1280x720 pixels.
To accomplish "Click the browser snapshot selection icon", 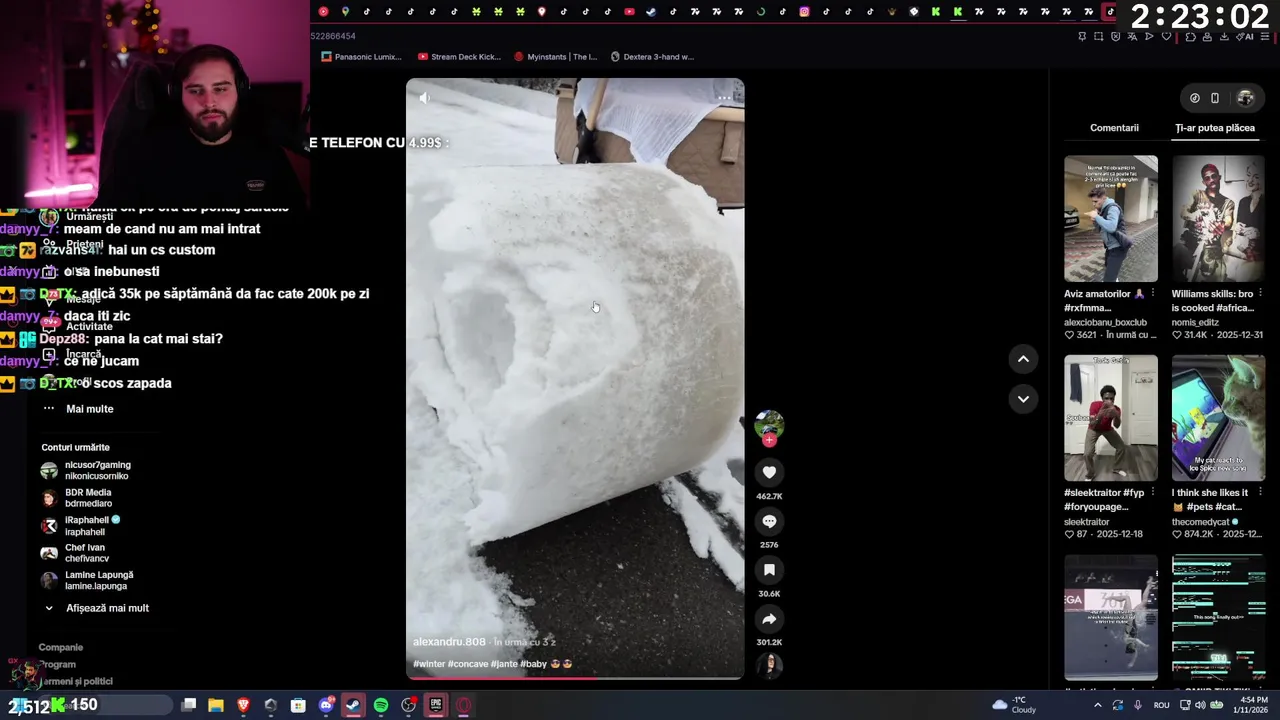I will click(1099, 37).
